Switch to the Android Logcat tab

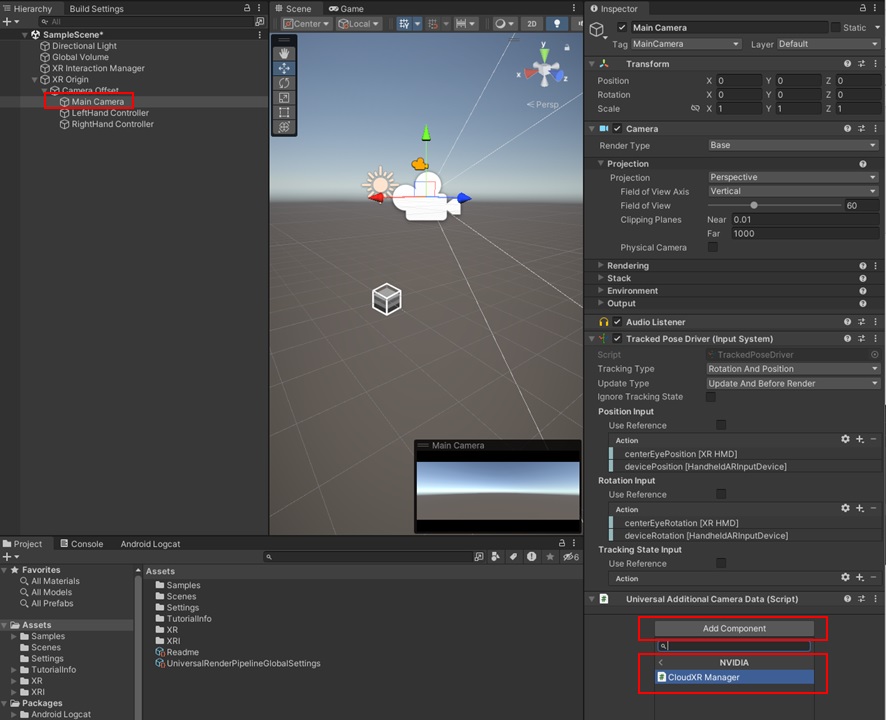150,544
